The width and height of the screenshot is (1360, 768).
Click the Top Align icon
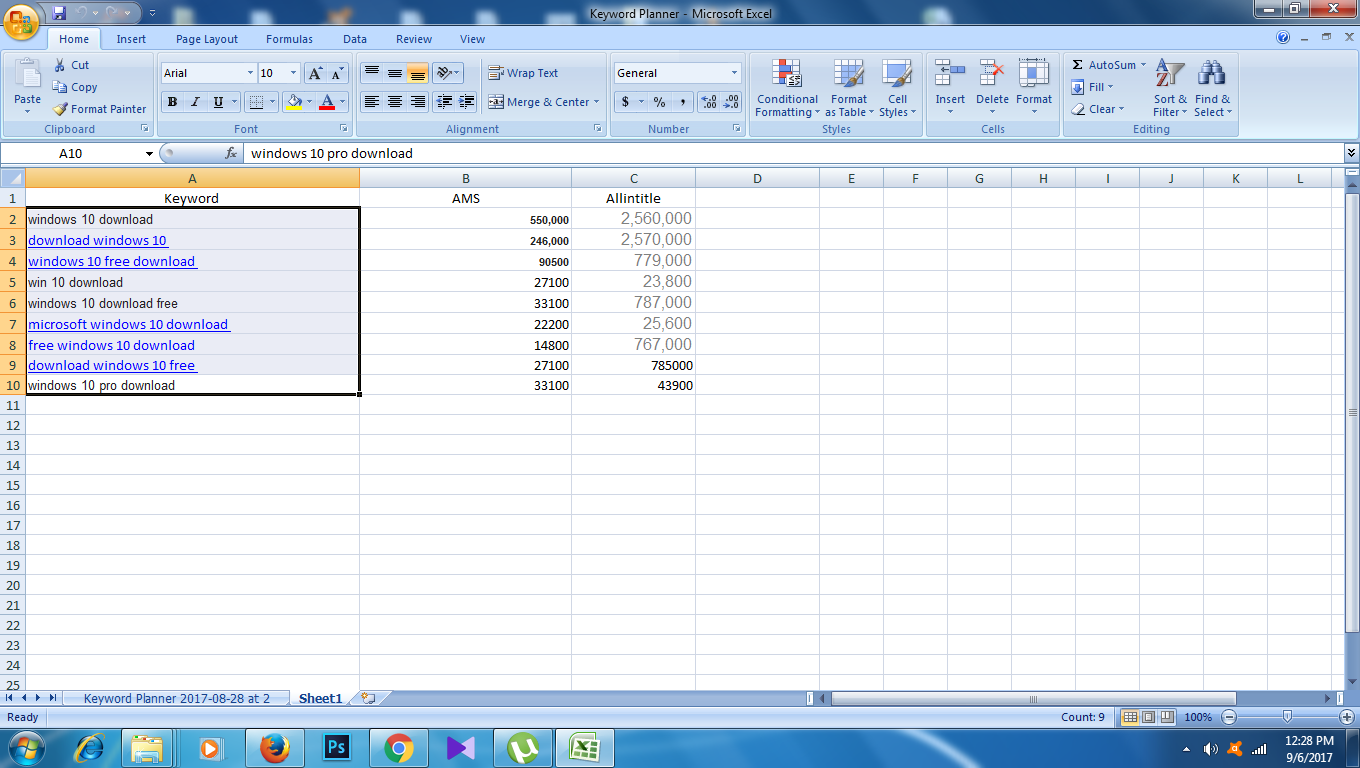[372, 73]
